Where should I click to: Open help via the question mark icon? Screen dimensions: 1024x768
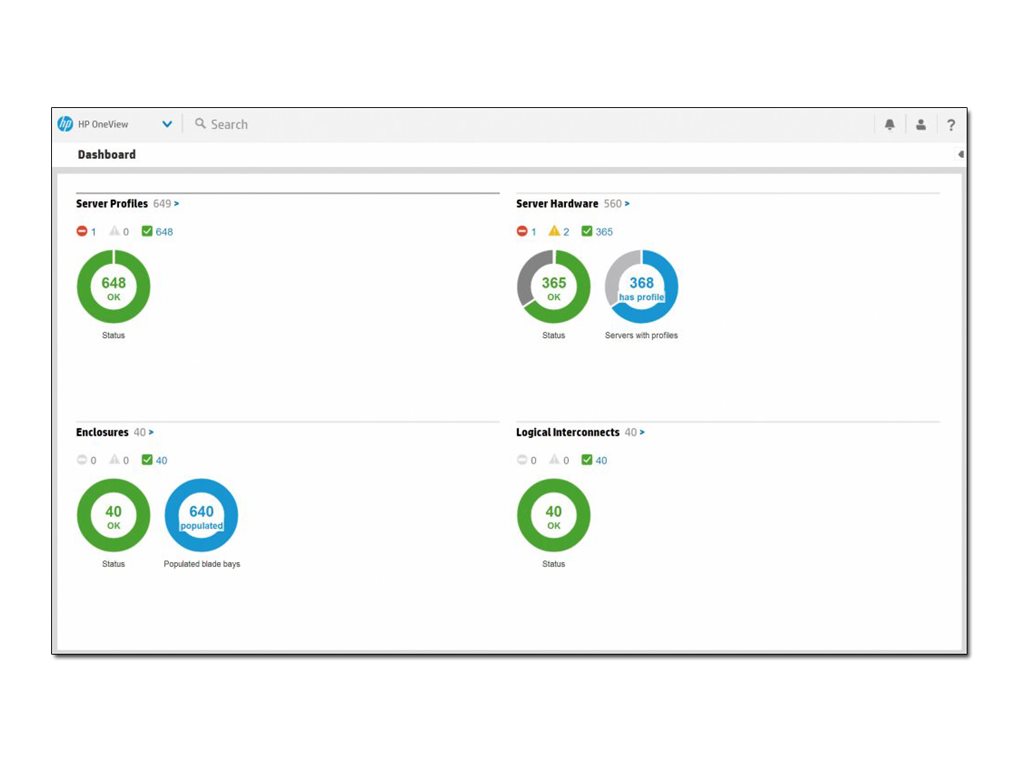coord(950,124)
